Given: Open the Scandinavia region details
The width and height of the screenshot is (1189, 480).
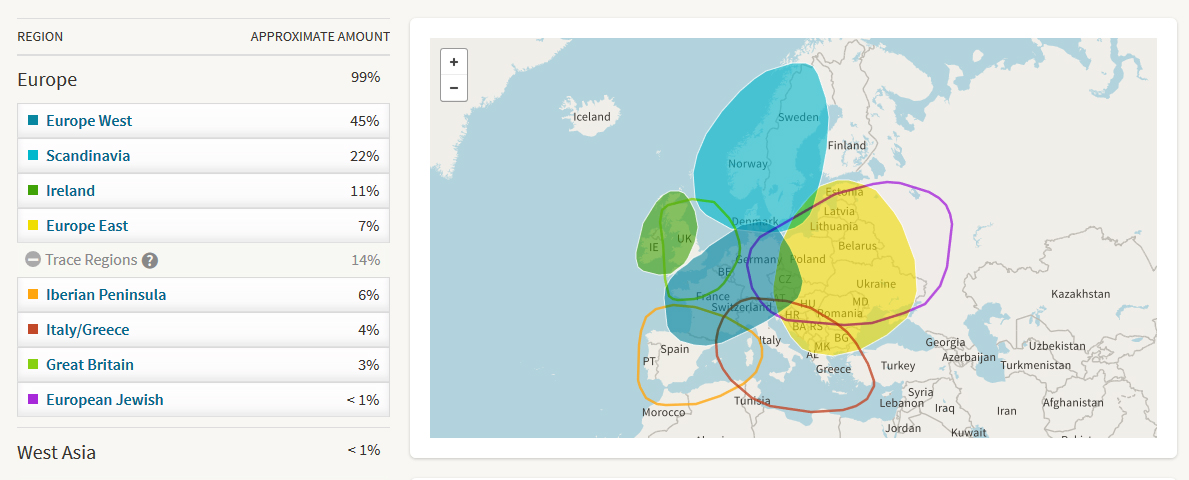Looking at the screenshot, I should (88, 156).
